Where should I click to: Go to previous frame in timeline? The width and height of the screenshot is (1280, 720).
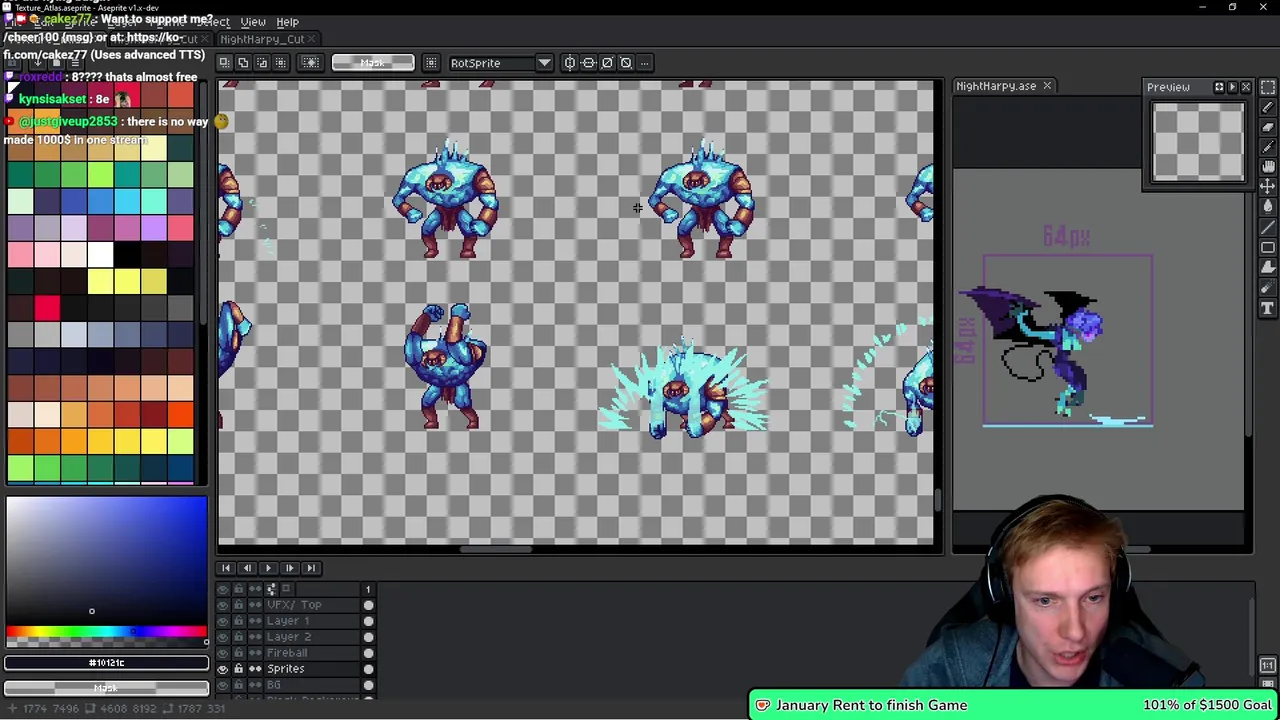[x=247, y=568]
